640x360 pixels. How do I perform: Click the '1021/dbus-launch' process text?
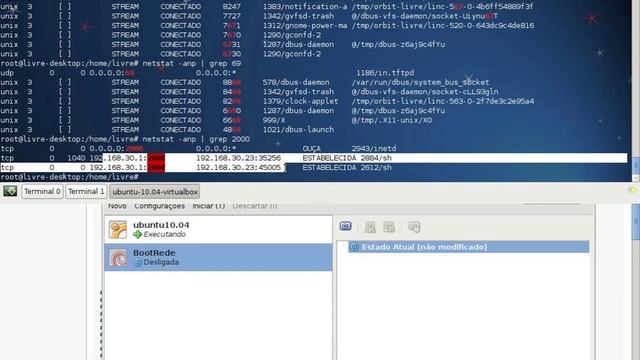tap(298, 129)
